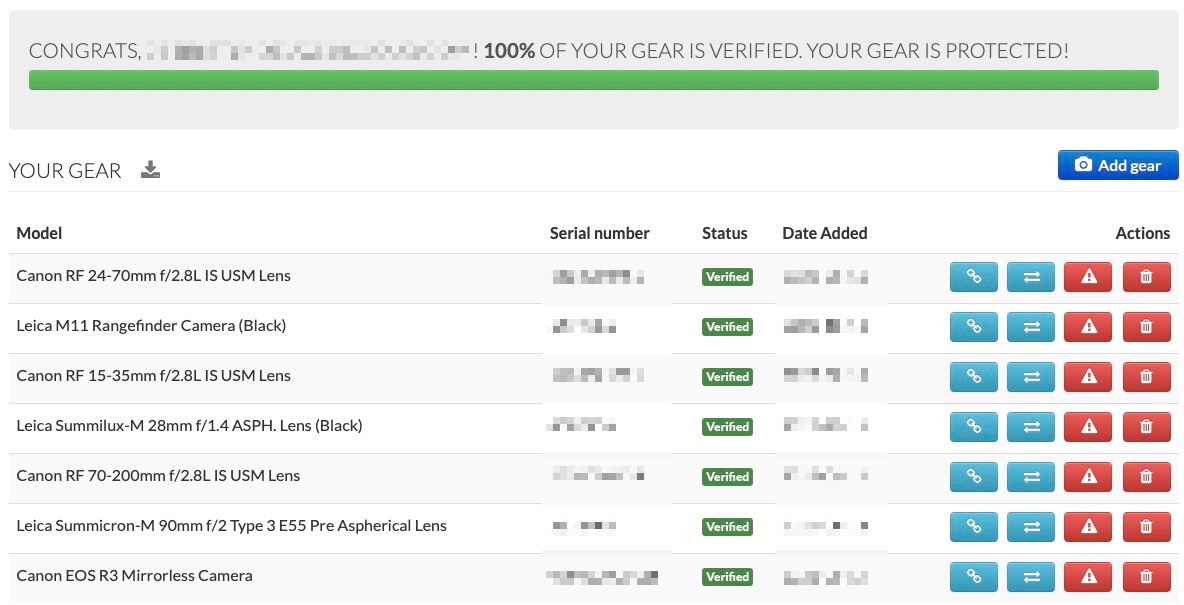Flag Leica Summicron-M 90mm with warning icon
This screenshot has height=605, width=1184.
[x=1088, y=526]
